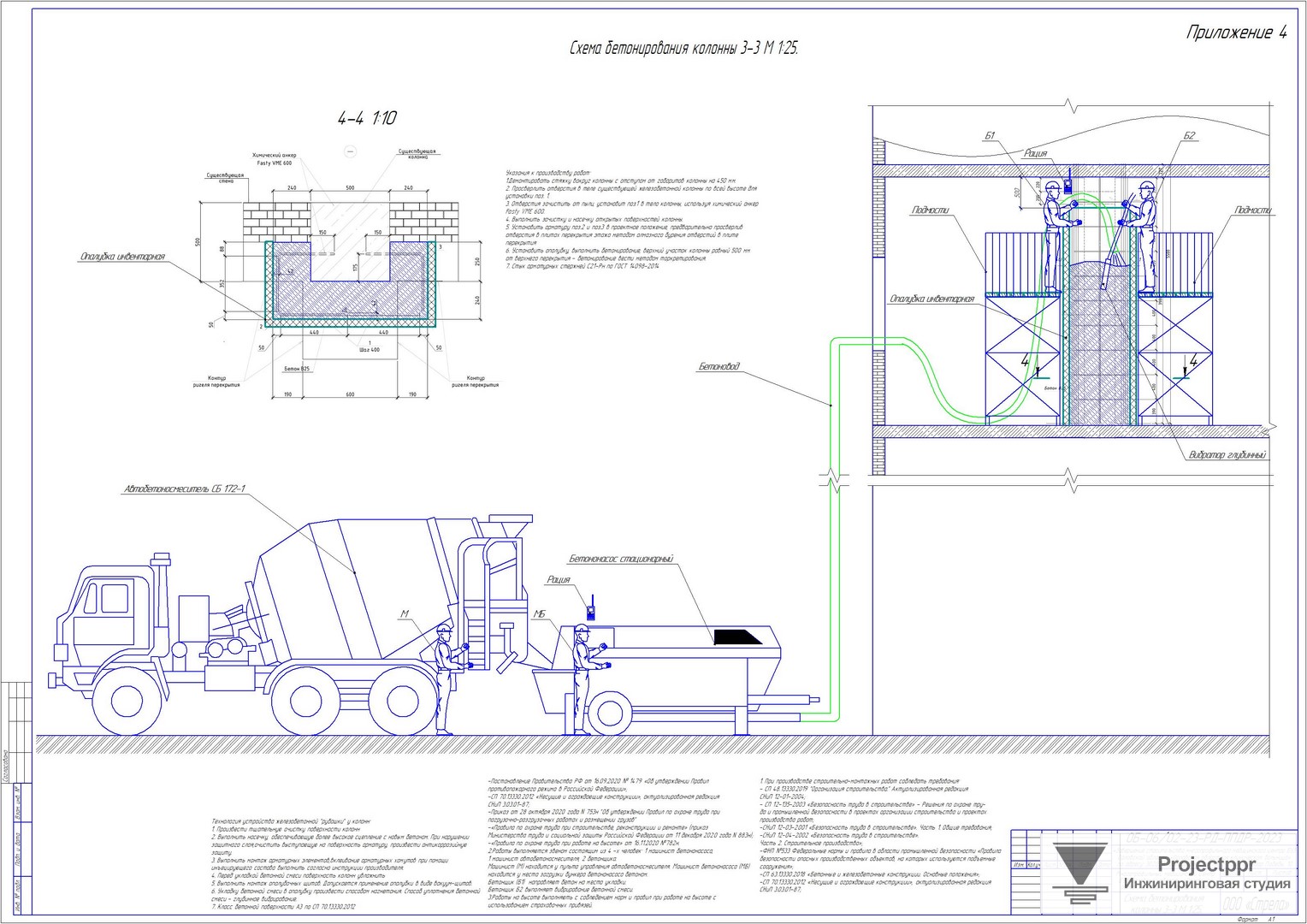Select the black hopper opening on the pump
The image size is (1307, 924).
tap(736, 637)
